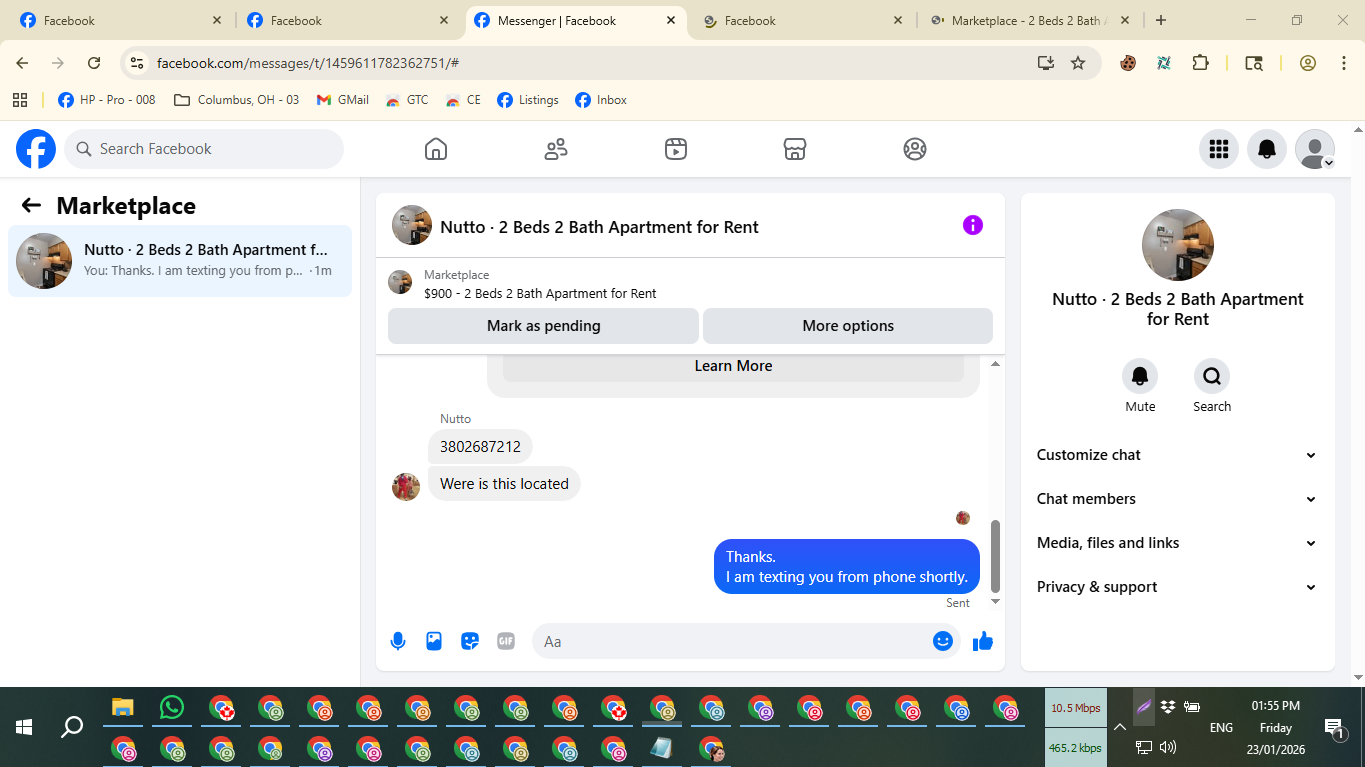Click the chat scroll down arrow
Viewport: 1365px width, 767px height.
995,602
